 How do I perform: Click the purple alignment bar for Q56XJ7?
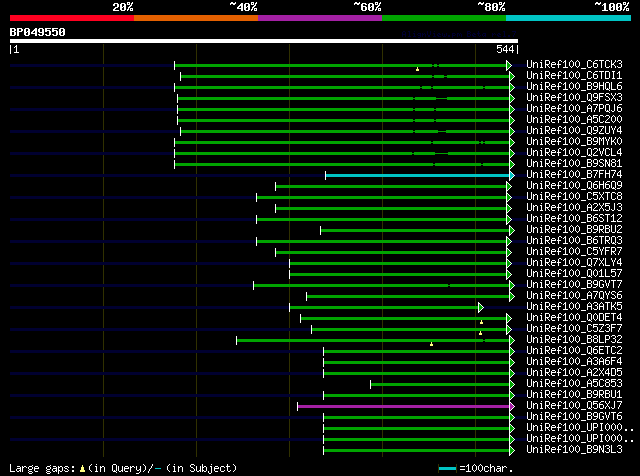403,406
